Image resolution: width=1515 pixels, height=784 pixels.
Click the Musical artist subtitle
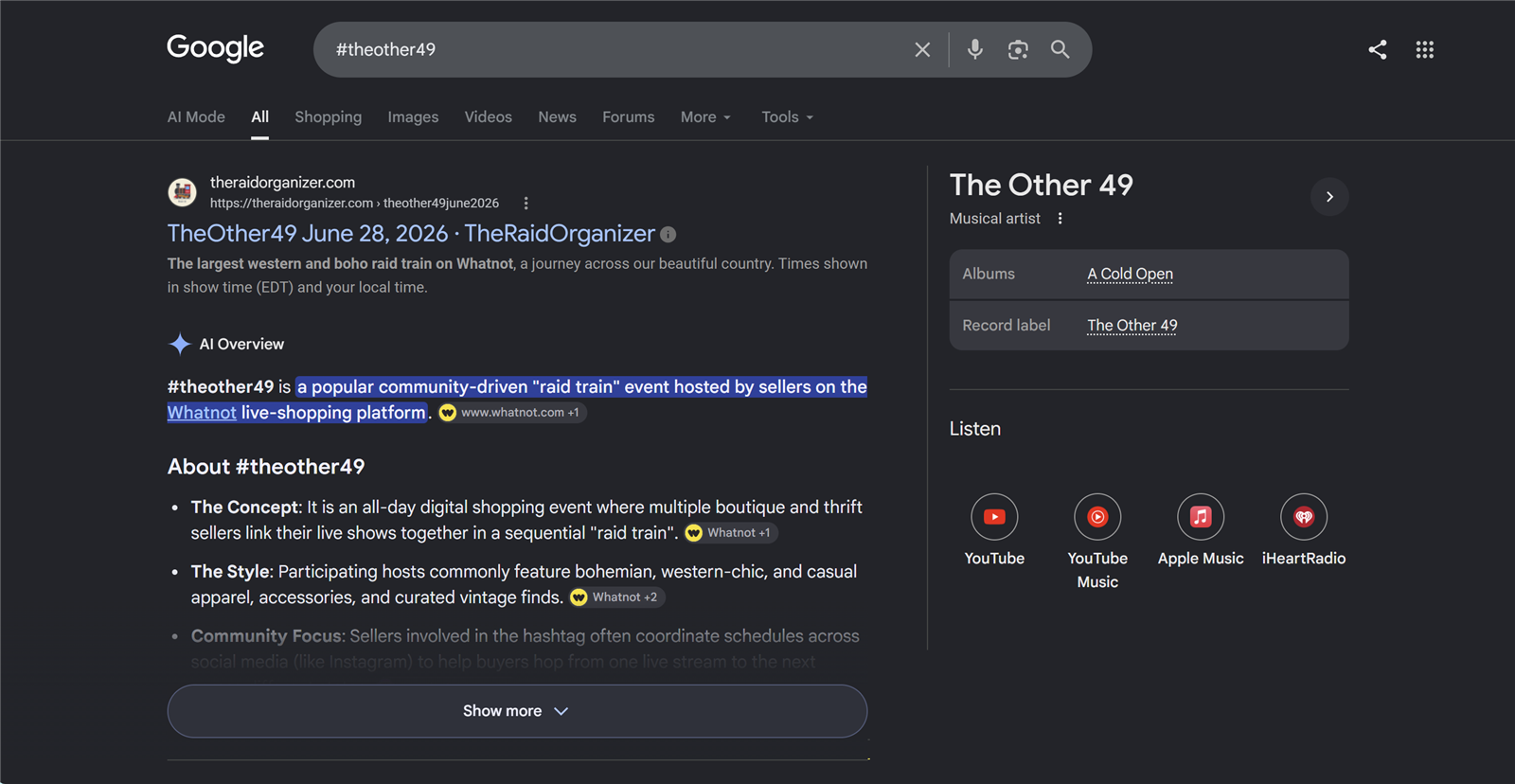[x=994, y=219]
